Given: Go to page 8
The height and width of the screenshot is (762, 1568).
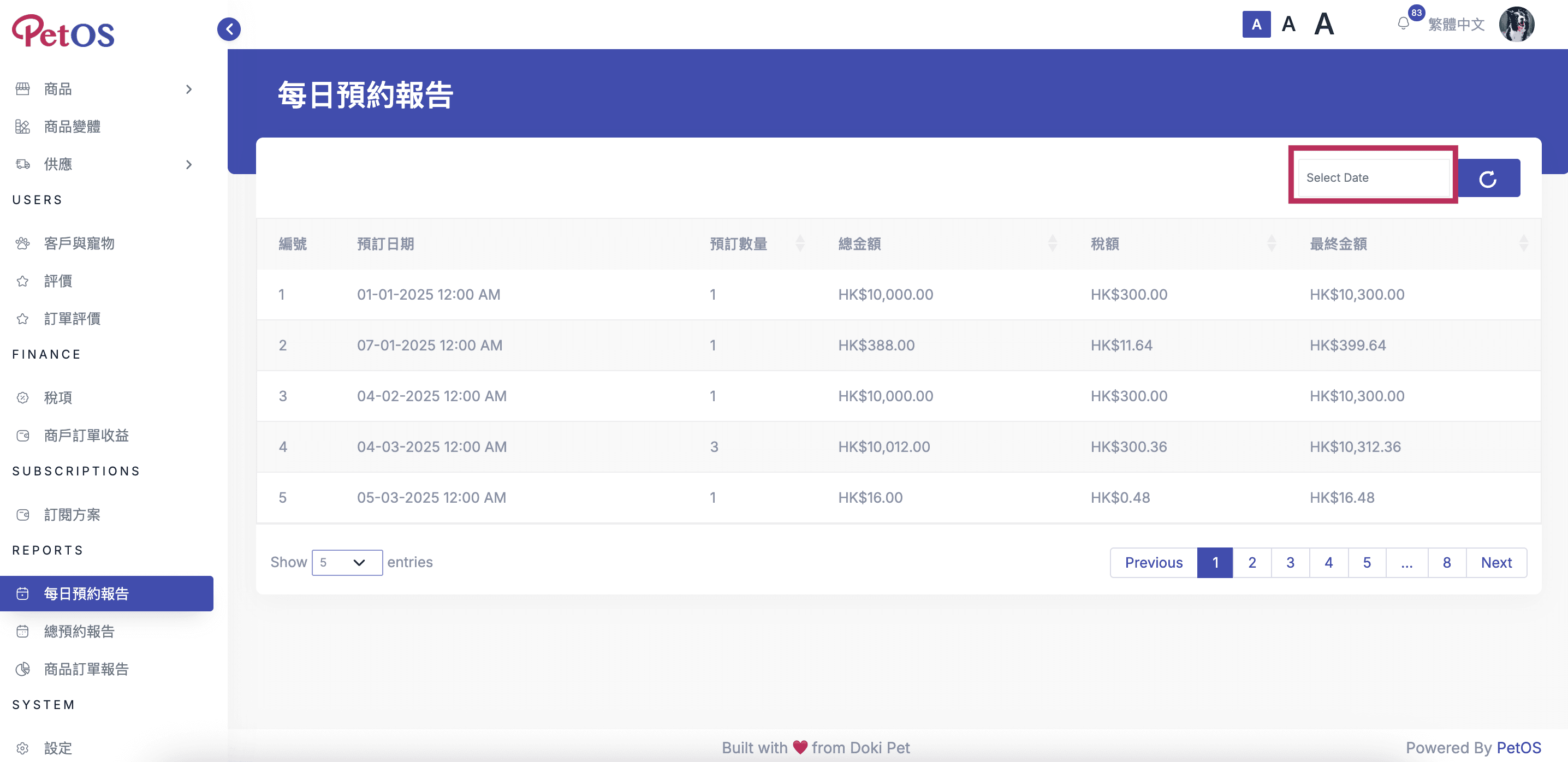Looking at the screenshot, I should point(1447,562).
